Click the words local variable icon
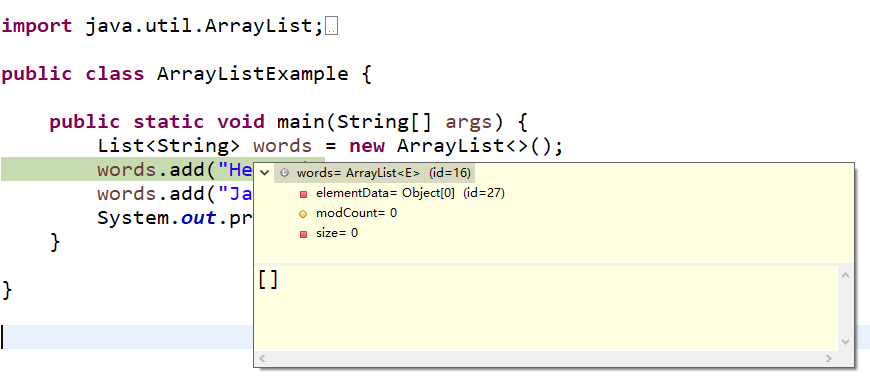 pos(285,173)
